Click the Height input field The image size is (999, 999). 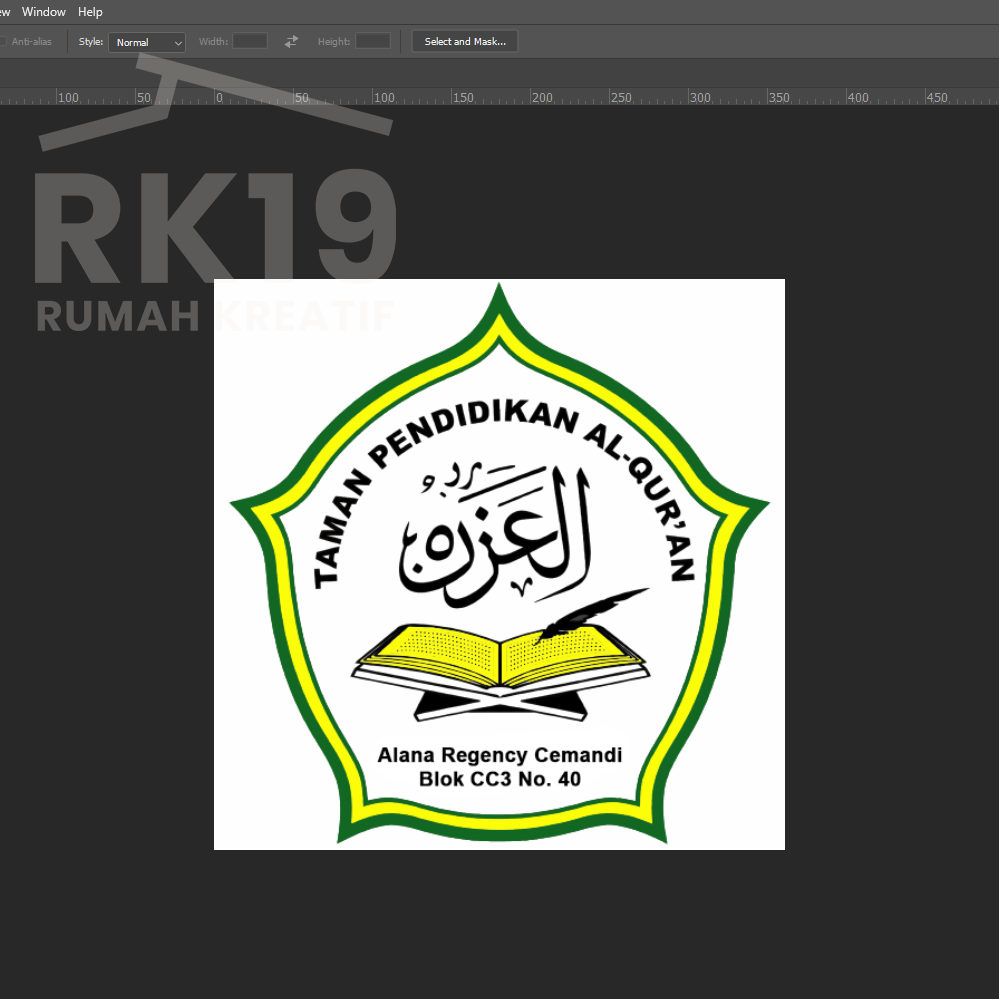click(x=373, y=41)
